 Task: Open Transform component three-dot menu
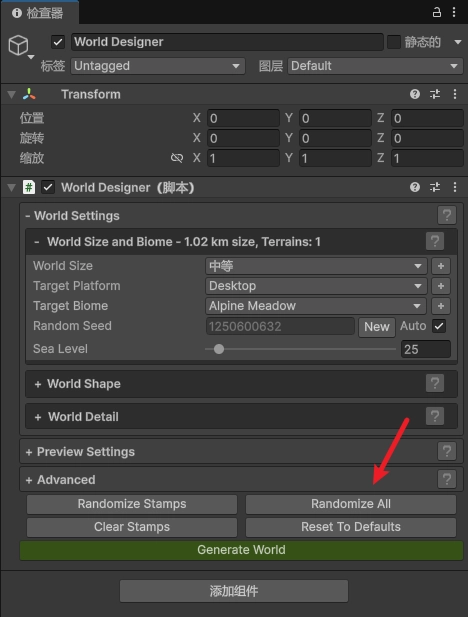455,94
